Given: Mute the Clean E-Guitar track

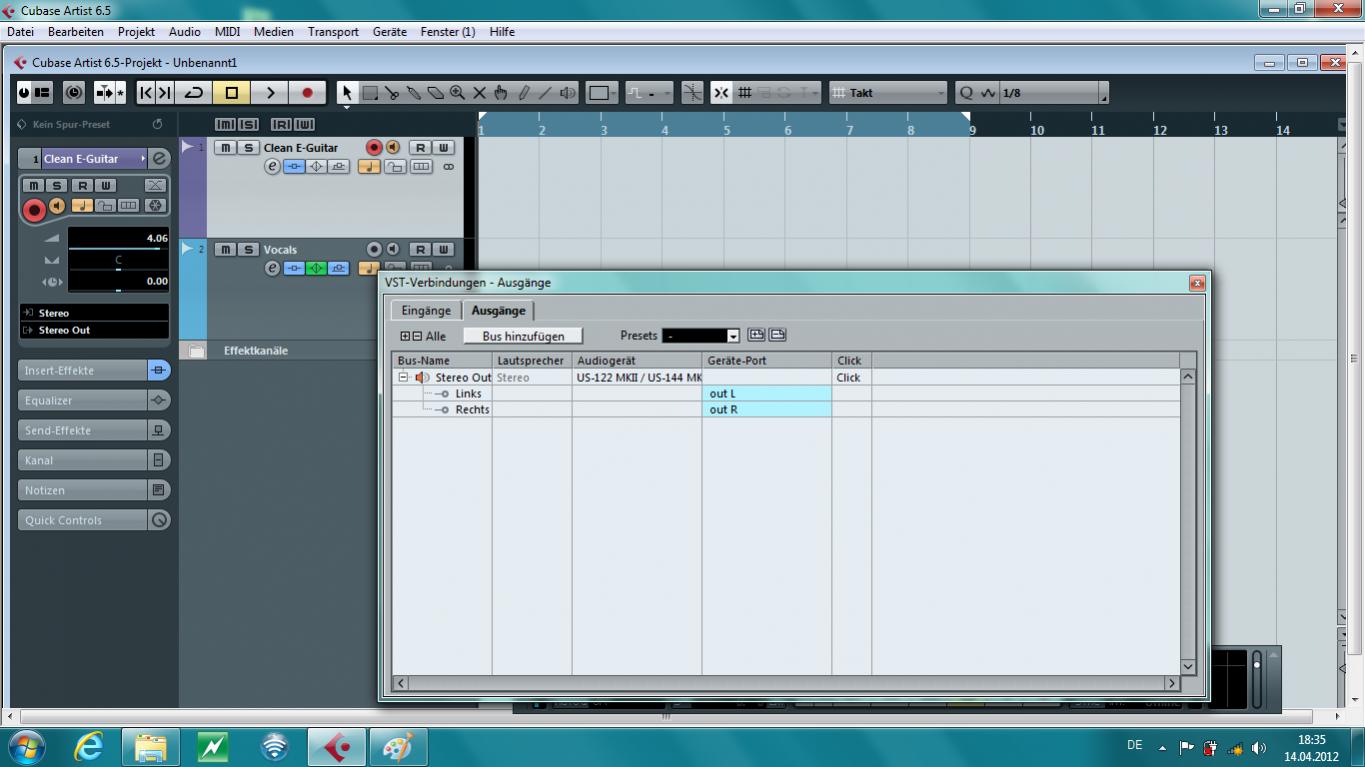Looking at the screenshot, I should coord(226,148).
